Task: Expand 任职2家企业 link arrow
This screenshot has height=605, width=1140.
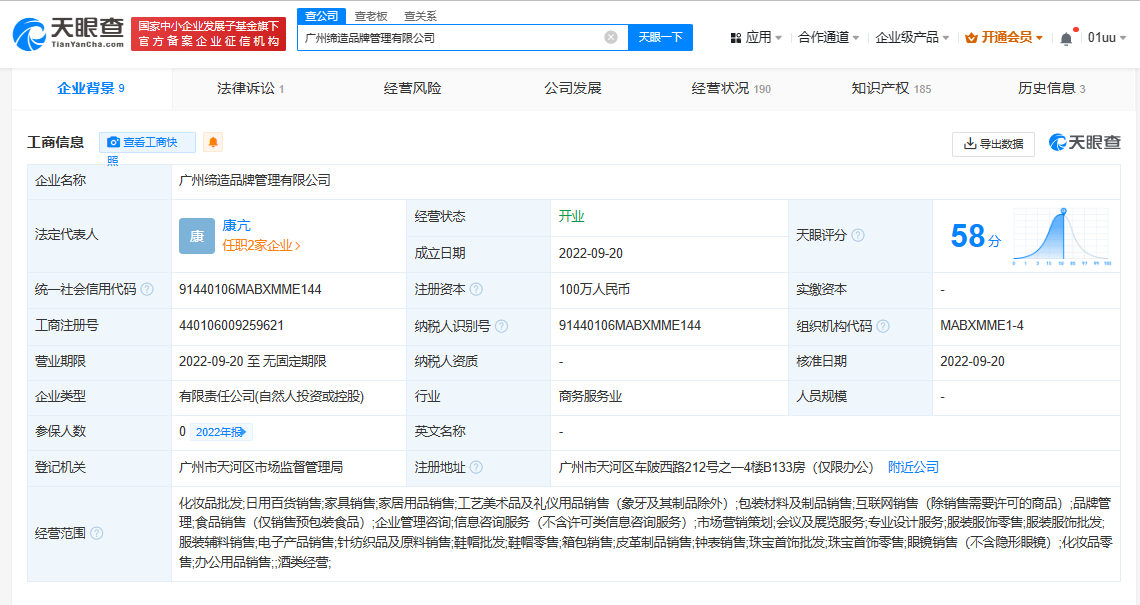Action: 297,246
